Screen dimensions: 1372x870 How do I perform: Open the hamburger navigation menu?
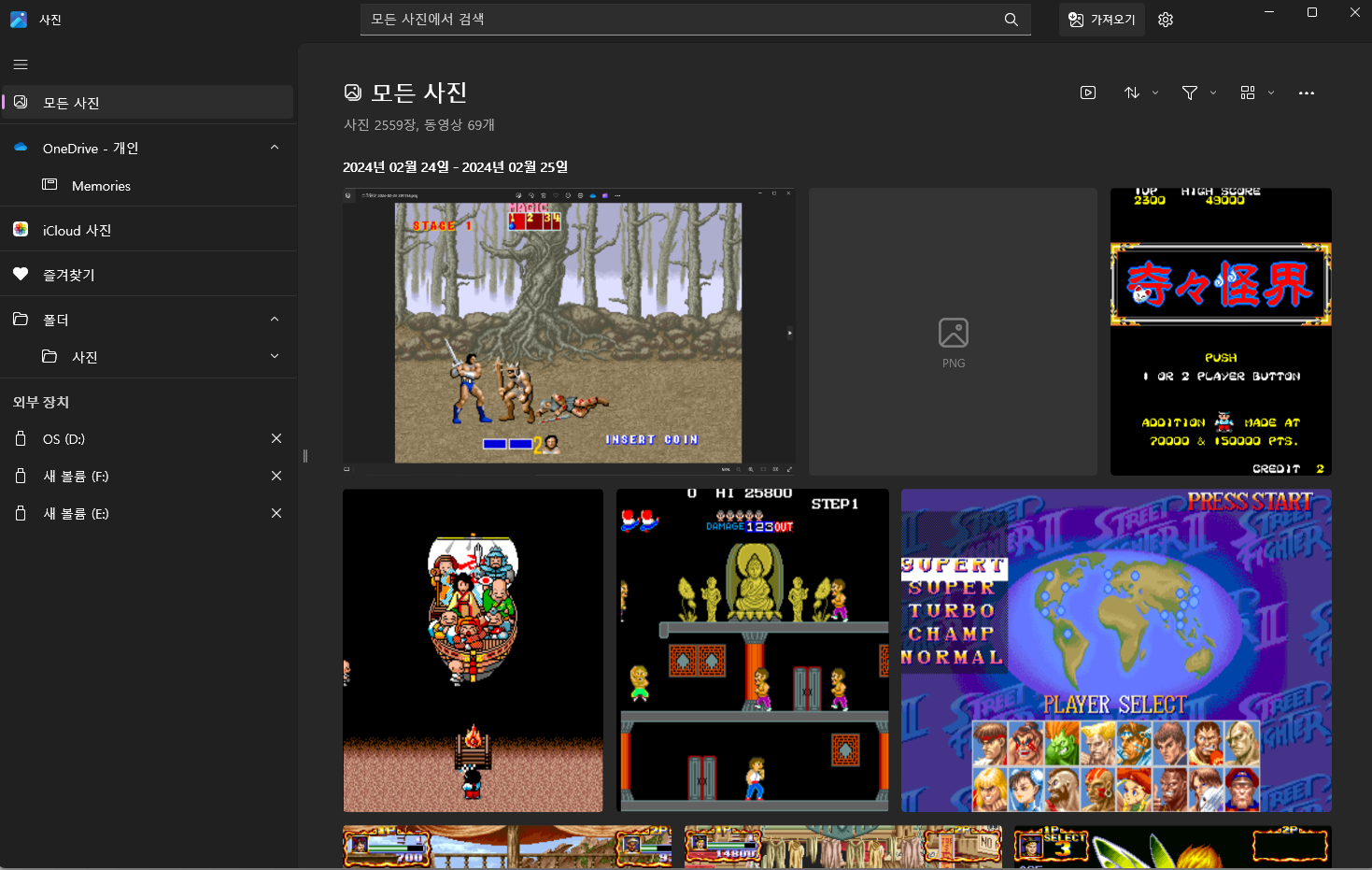point(21,64)
